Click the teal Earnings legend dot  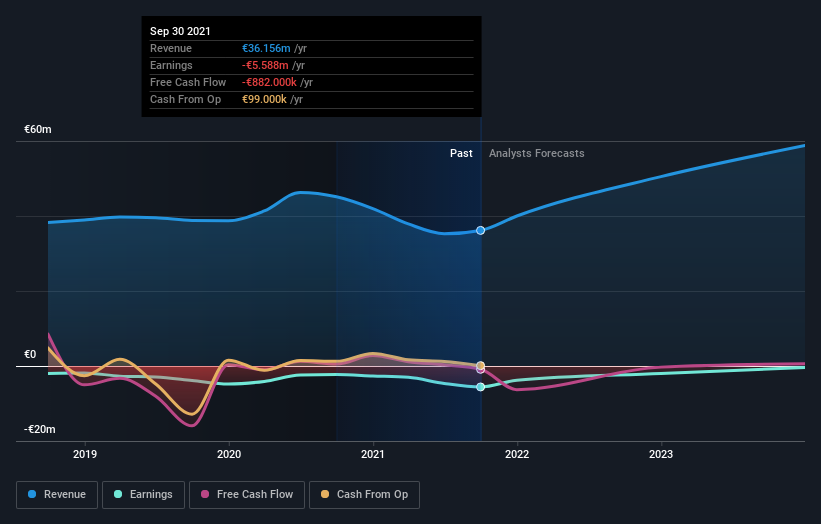pos(118,494)
